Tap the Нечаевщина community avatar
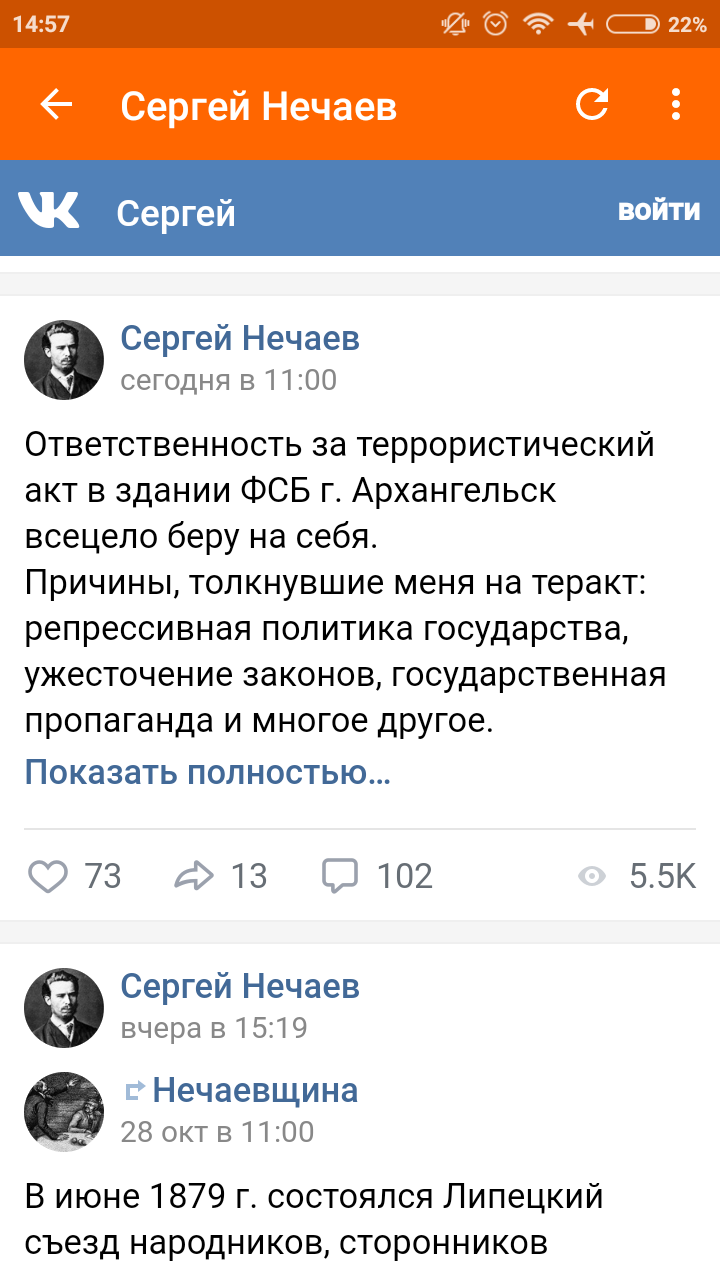720x1280 pixels. [x=64, y=1111]
